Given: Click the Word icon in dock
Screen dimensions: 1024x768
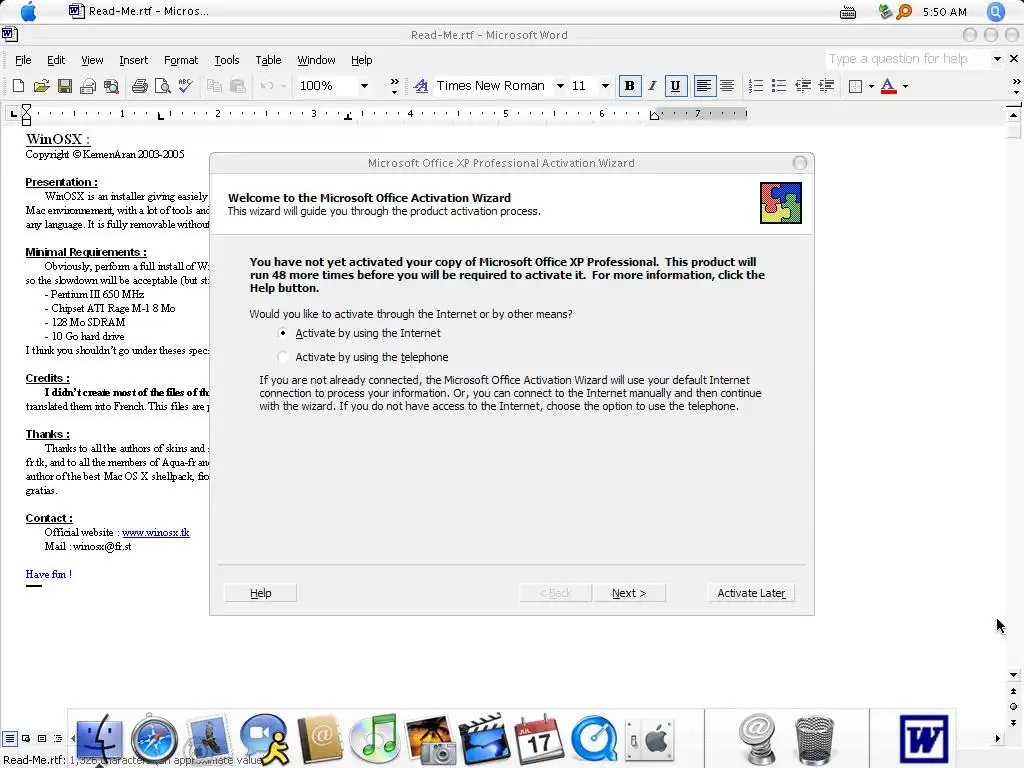Looking at the screenshot, I should tap(923, 739).
